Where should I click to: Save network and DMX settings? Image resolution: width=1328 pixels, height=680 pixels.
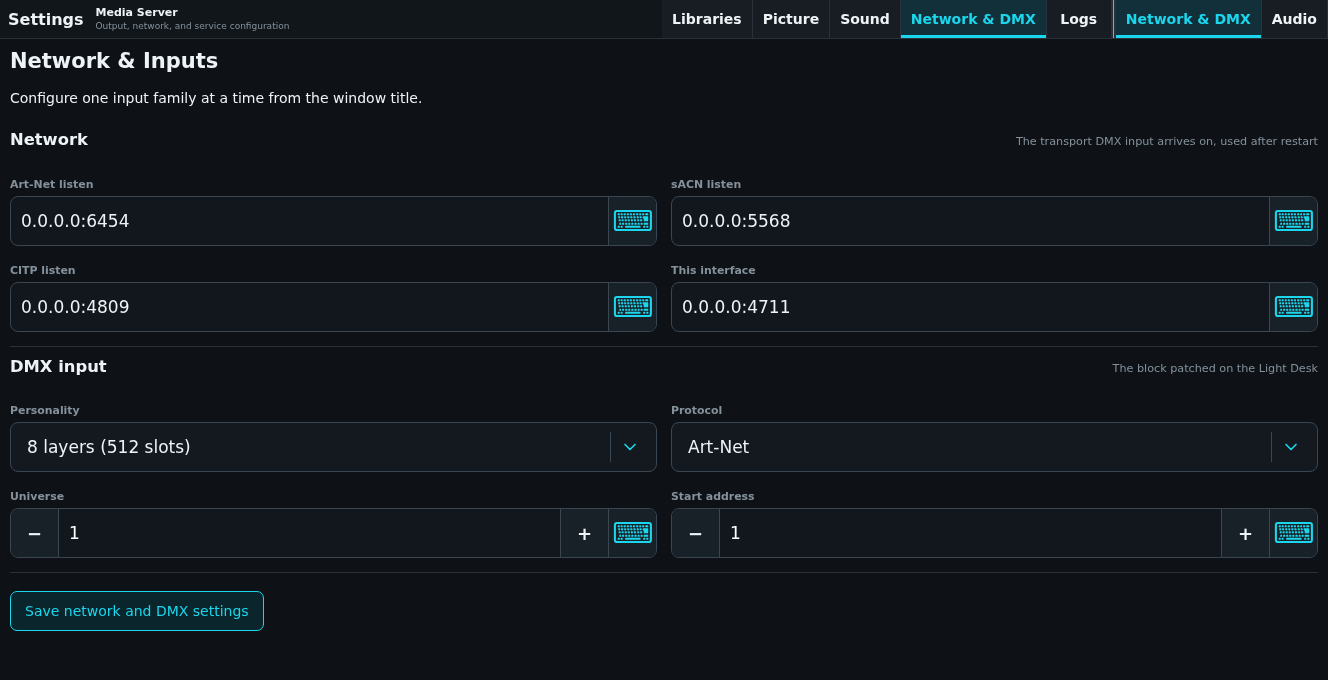click(137, 611)
